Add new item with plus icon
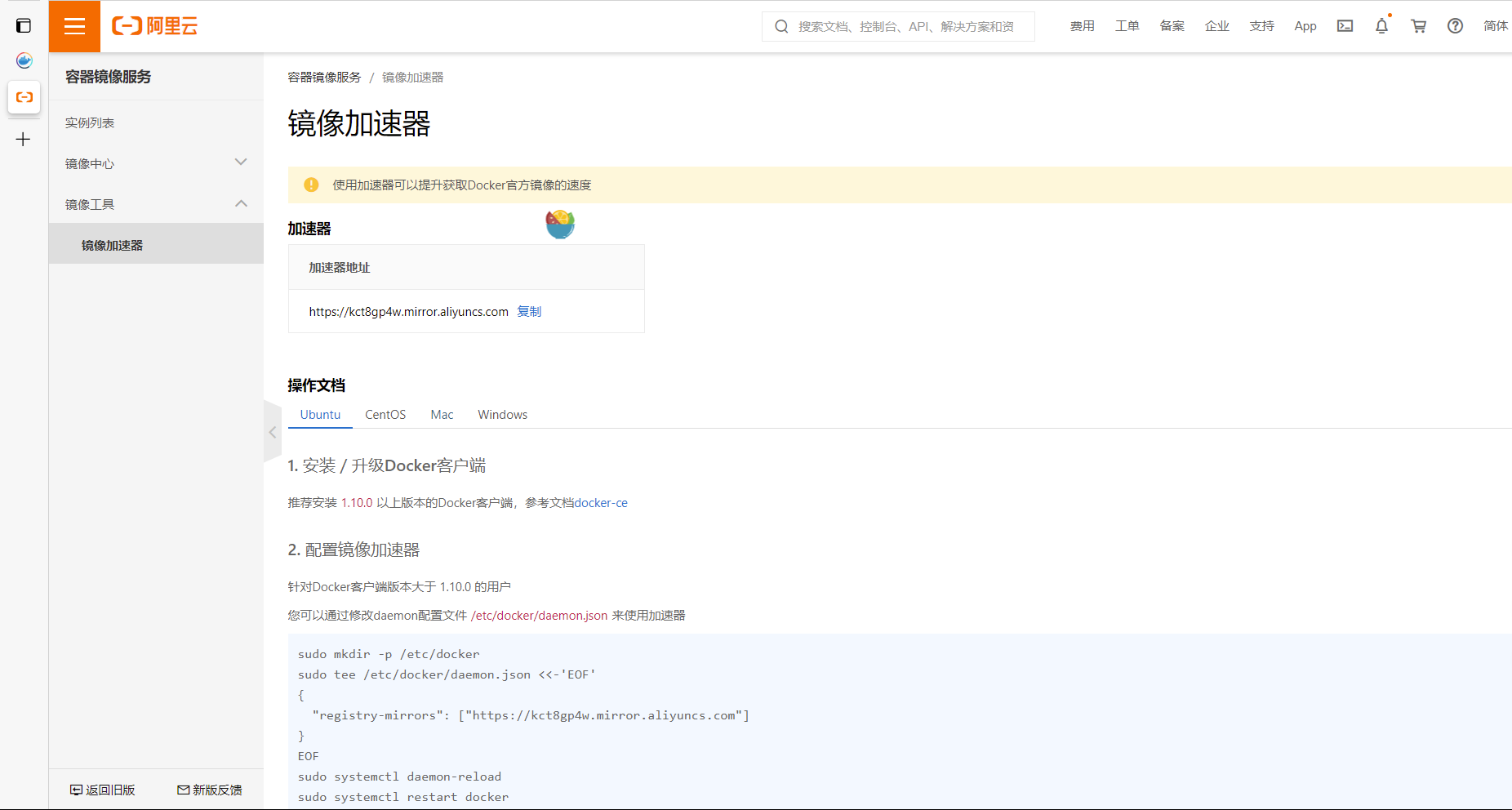 (x=23, y=140)
